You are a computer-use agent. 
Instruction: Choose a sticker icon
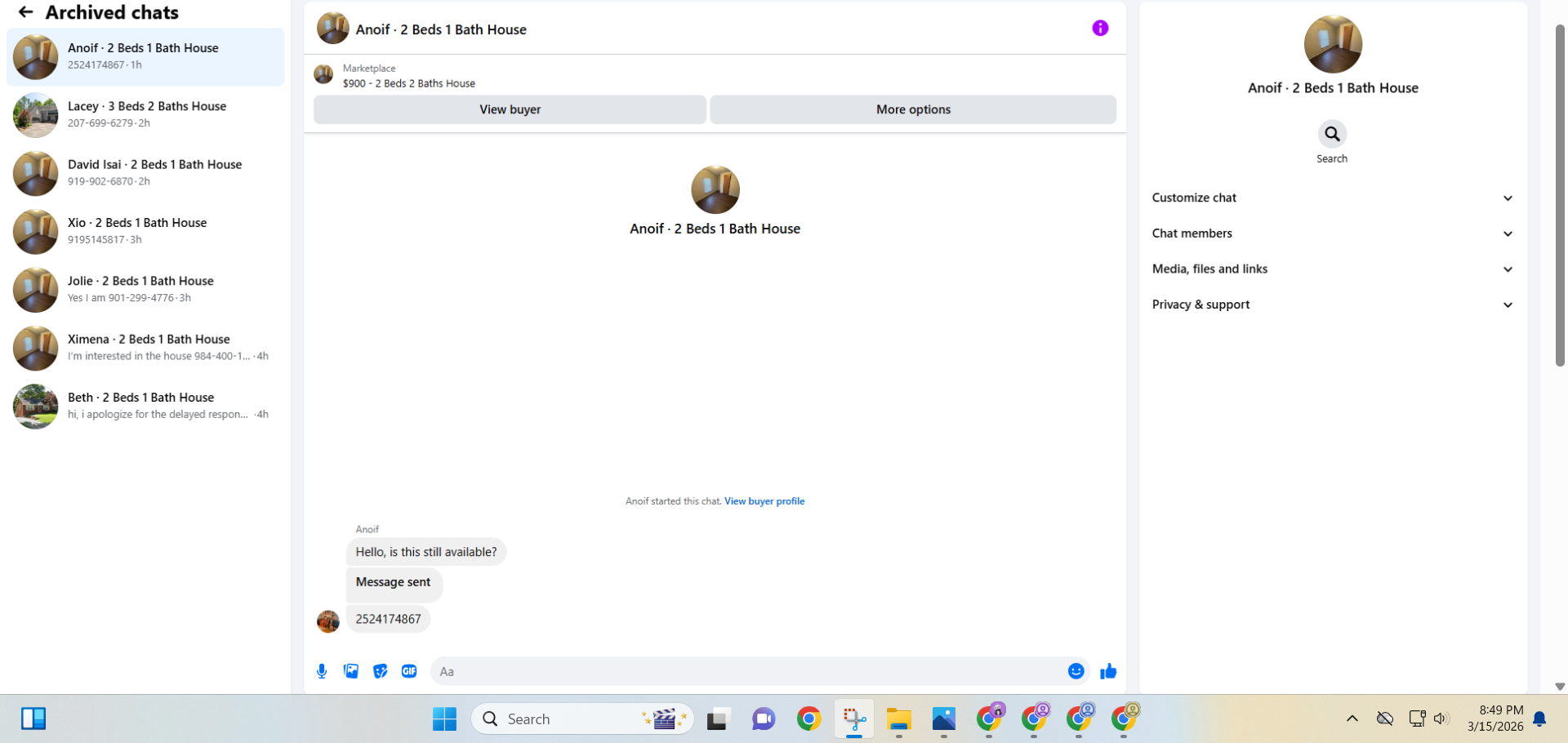tap(381, 671)
